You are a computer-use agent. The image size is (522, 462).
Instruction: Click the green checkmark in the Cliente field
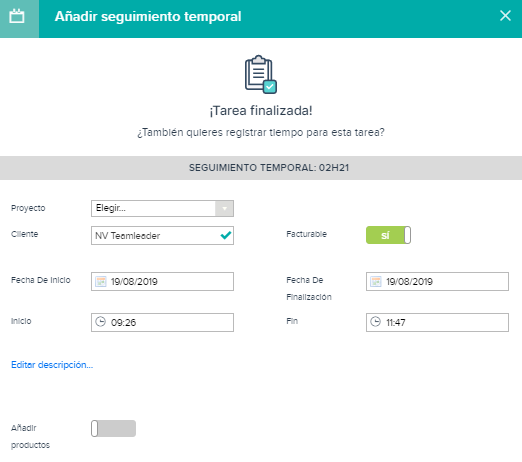(x=226, y=235)
